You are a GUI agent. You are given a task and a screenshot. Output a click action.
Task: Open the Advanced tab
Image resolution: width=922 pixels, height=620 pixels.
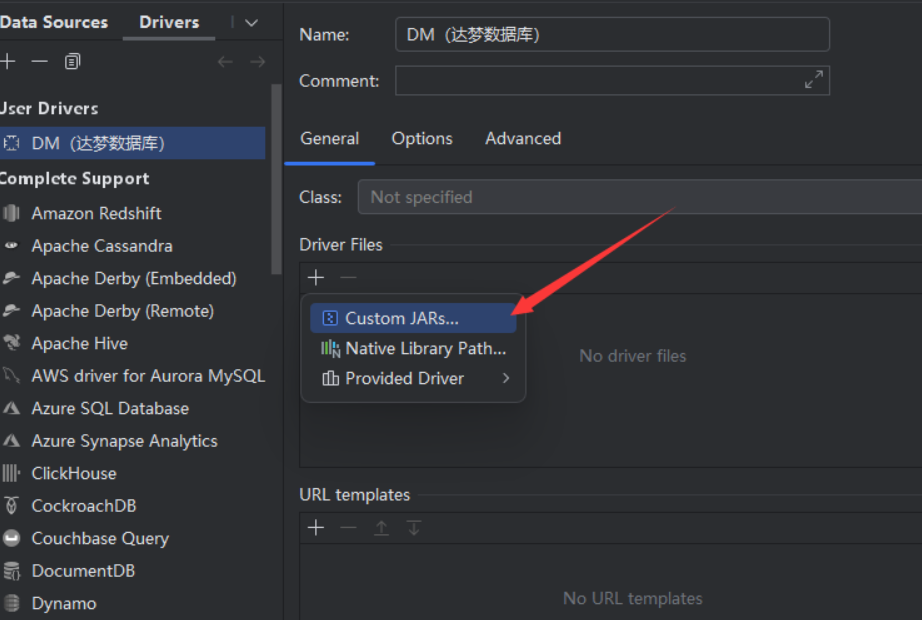[523, 139]
